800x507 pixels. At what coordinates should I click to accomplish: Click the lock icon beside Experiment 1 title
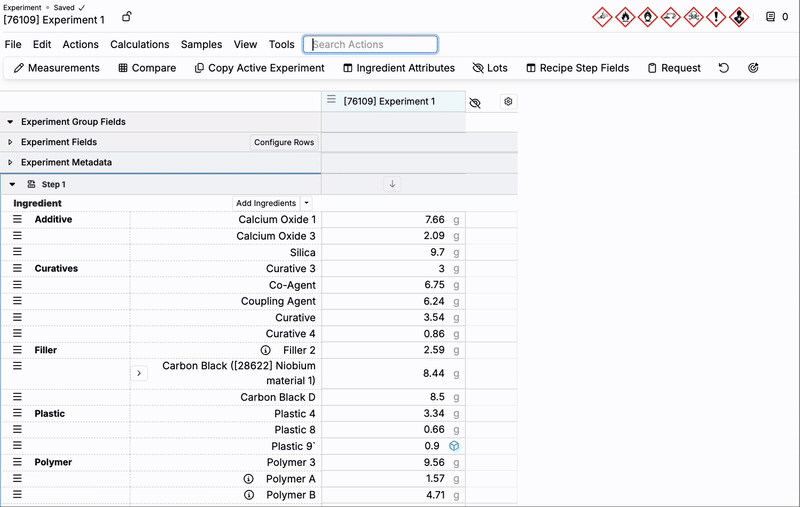126,17
